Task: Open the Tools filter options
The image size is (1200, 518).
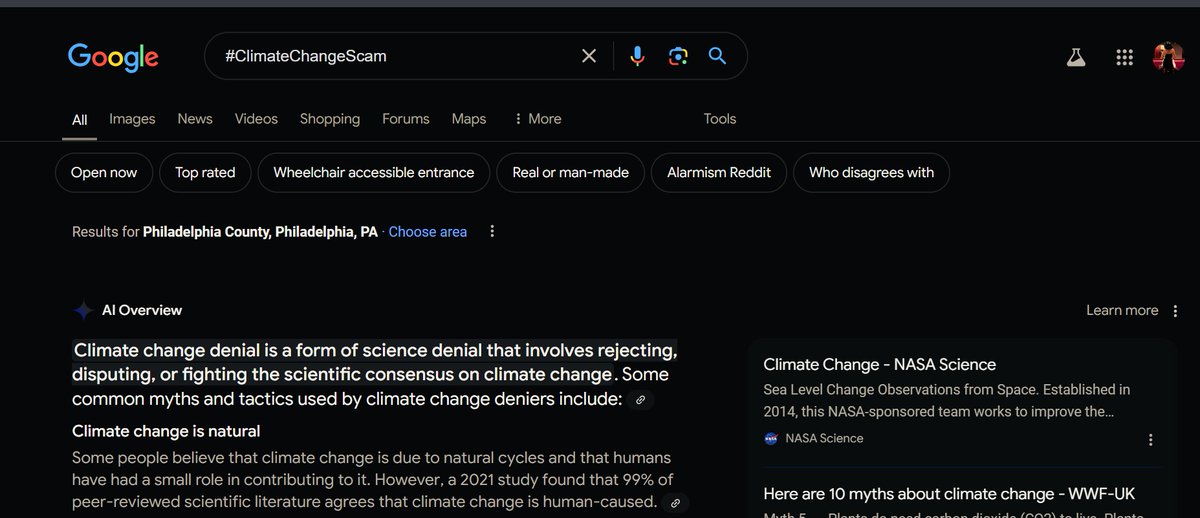Action: pos(720,118)
